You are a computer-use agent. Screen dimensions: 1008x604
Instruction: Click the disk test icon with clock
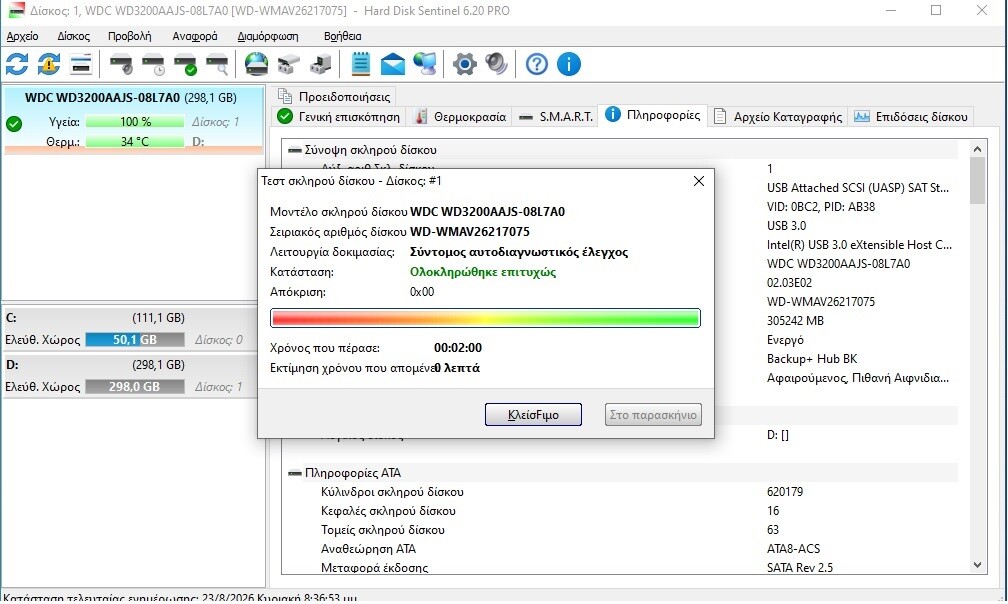click(153, 64)
